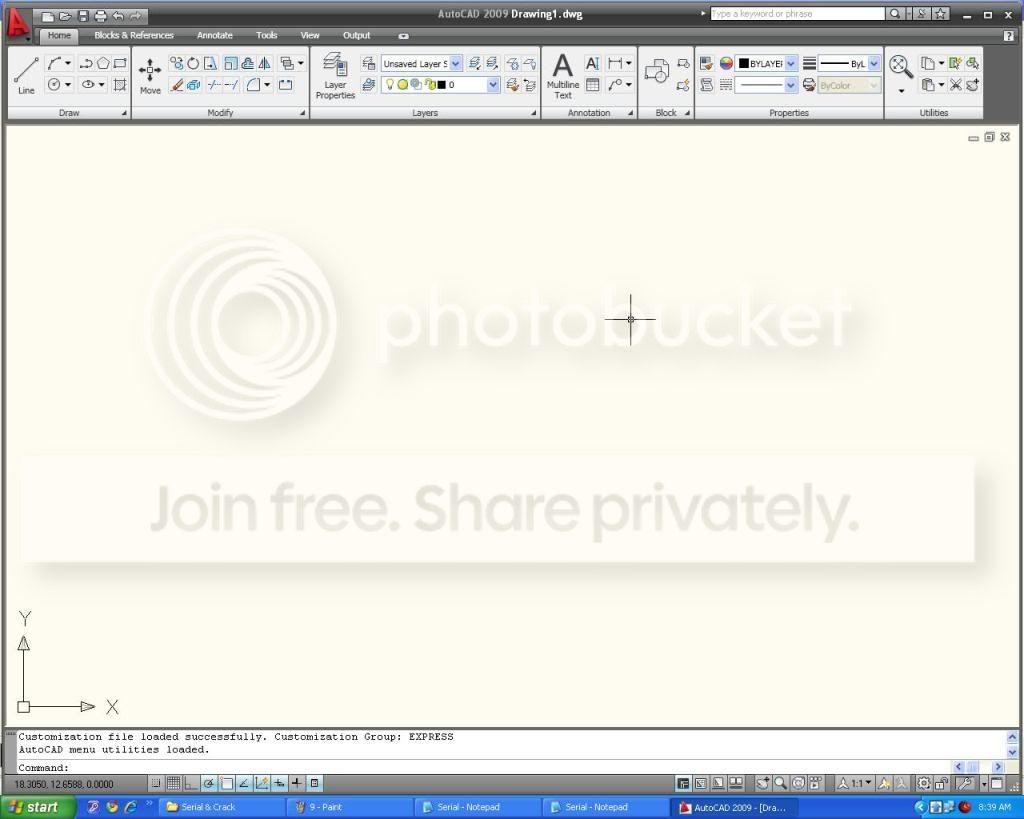Open drawing via folder icon
1024x819 pixels.
(x=65, y=16)
